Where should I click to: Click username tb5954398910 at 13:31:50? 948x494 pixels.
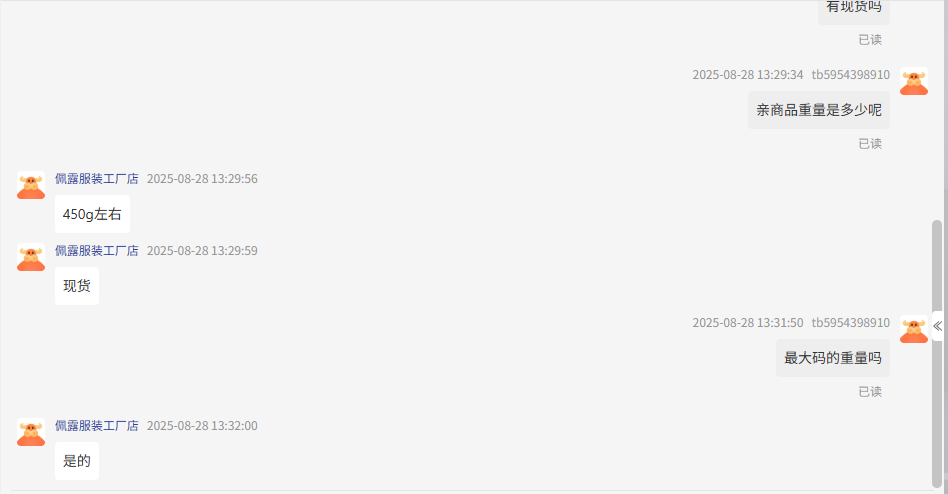851,323
